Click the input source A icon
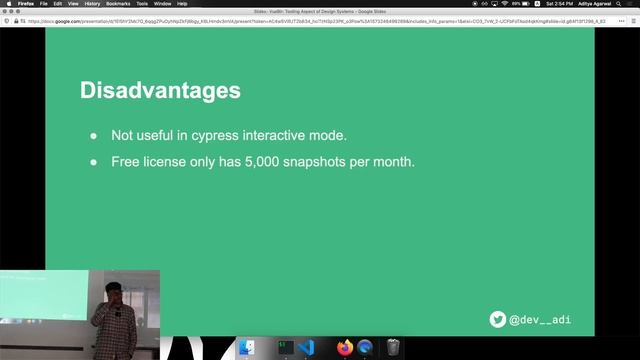Screen dimensions: 640x360 tap(537, 4)
